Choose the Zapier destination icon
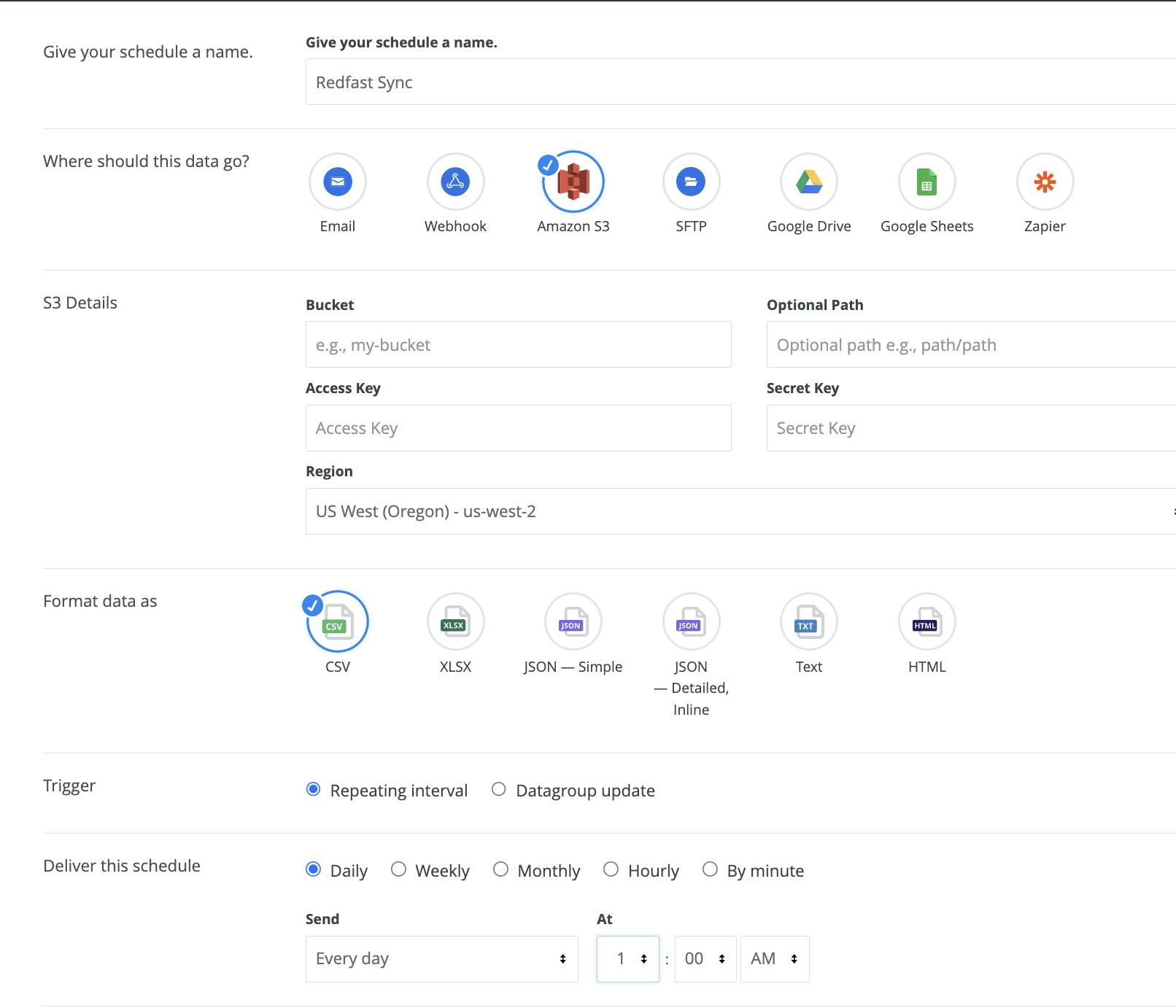The height and width of the screenshot is (1008, 1176). click(x=1045, y=182)
